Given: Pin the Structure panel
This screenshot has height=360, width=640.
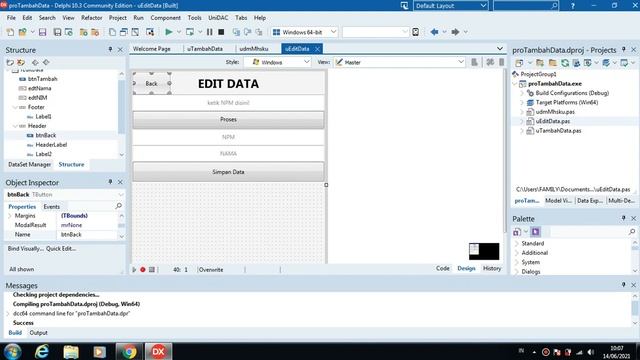Looking at the screenshot, I should click(x=110, y=49).
